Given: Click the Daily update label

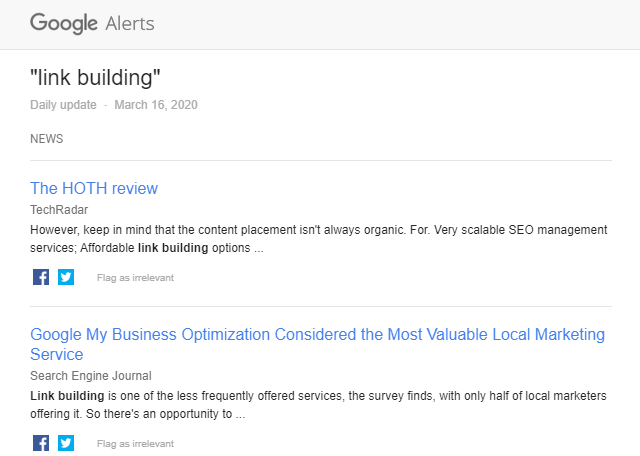Looking at the screenshot, I should click(x=64, y=105).
